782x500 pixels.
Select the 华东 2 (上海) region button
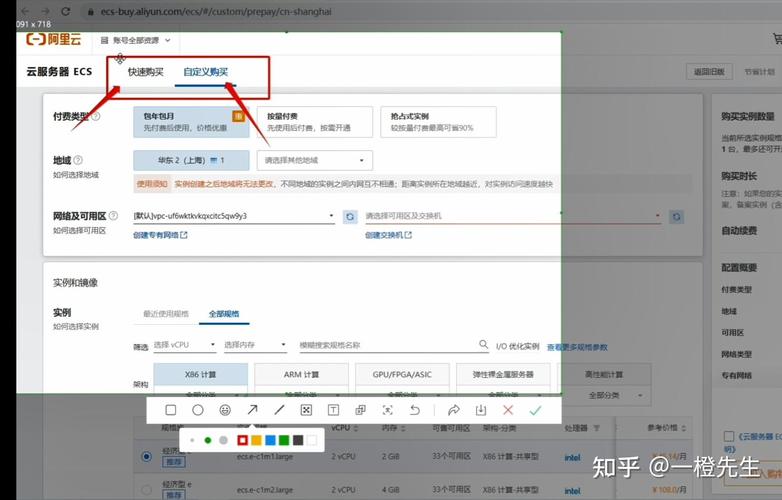191,160
